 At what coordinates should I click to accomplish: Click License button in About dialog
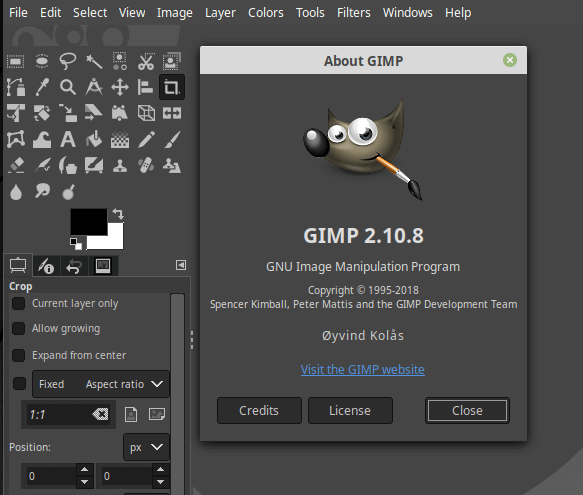350,411
